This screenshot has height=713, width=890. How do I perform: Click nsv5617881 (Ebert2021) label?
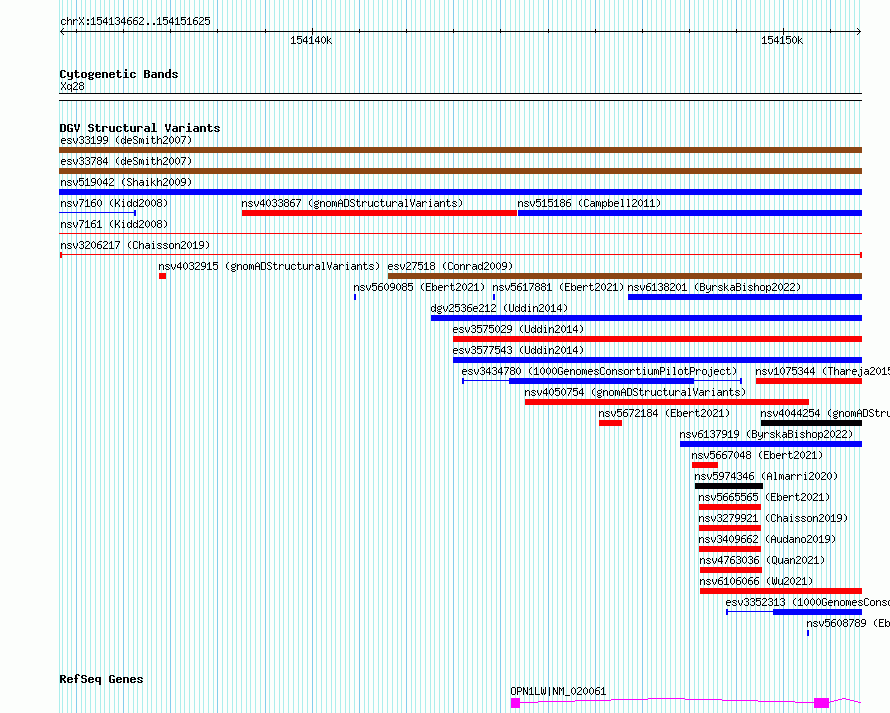558,287
